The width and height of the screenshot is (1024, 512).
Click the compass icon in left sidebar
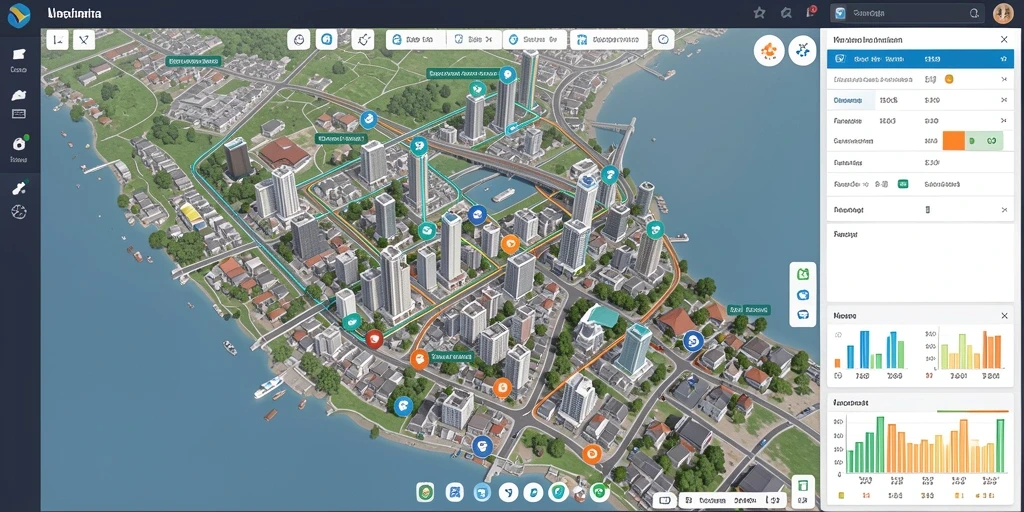tap(19, 212)
